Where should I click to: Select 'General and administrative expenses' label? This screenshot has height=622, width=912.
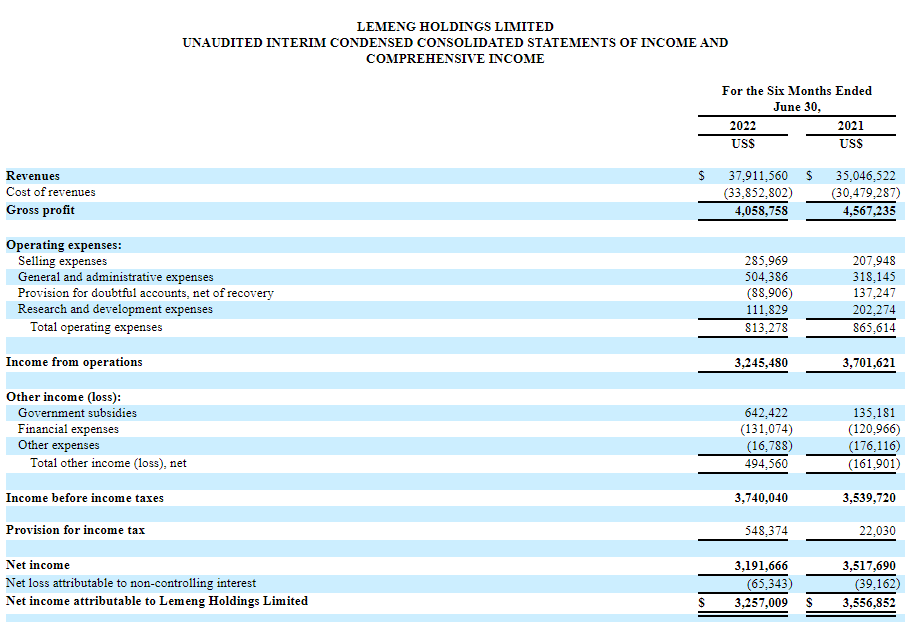point(115,277)
